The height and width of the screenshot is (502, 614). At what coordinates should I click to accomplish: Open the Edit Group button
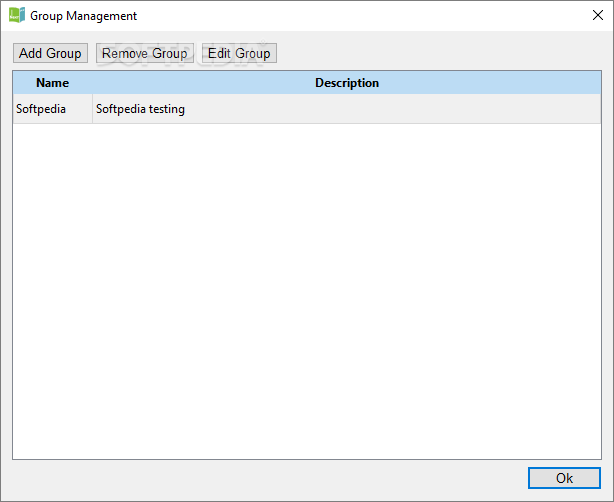[239, 53]
